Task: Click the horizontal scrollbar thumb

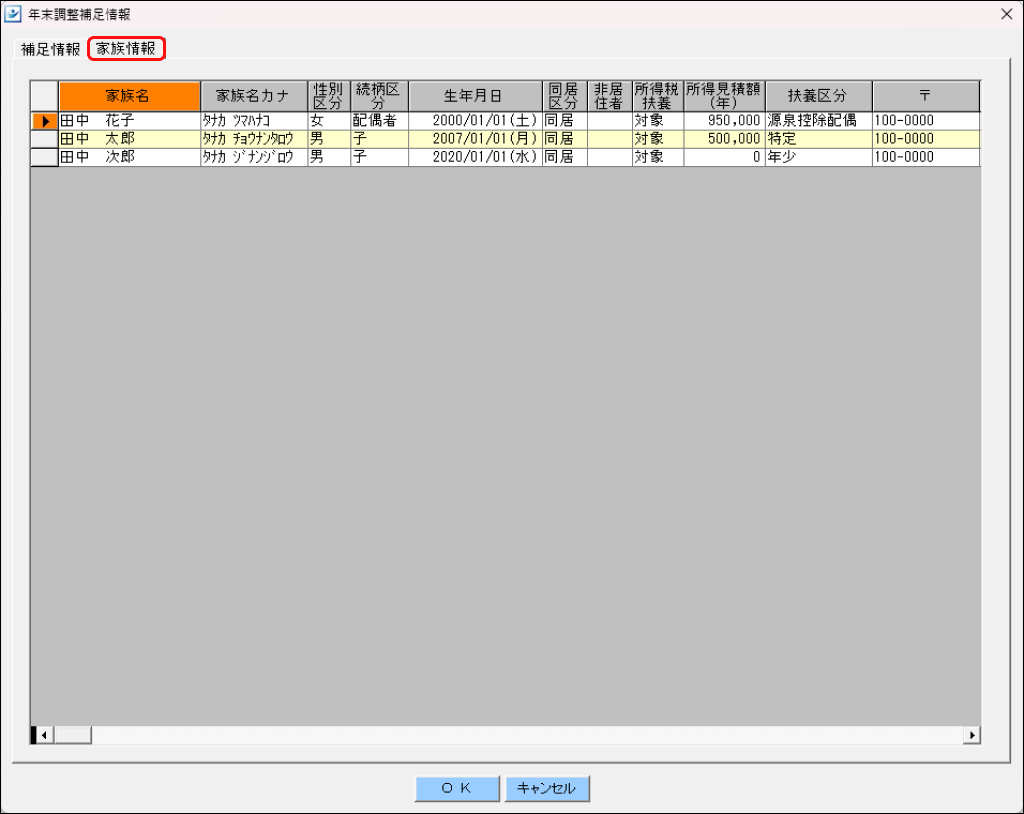Action: pos(72,735)
